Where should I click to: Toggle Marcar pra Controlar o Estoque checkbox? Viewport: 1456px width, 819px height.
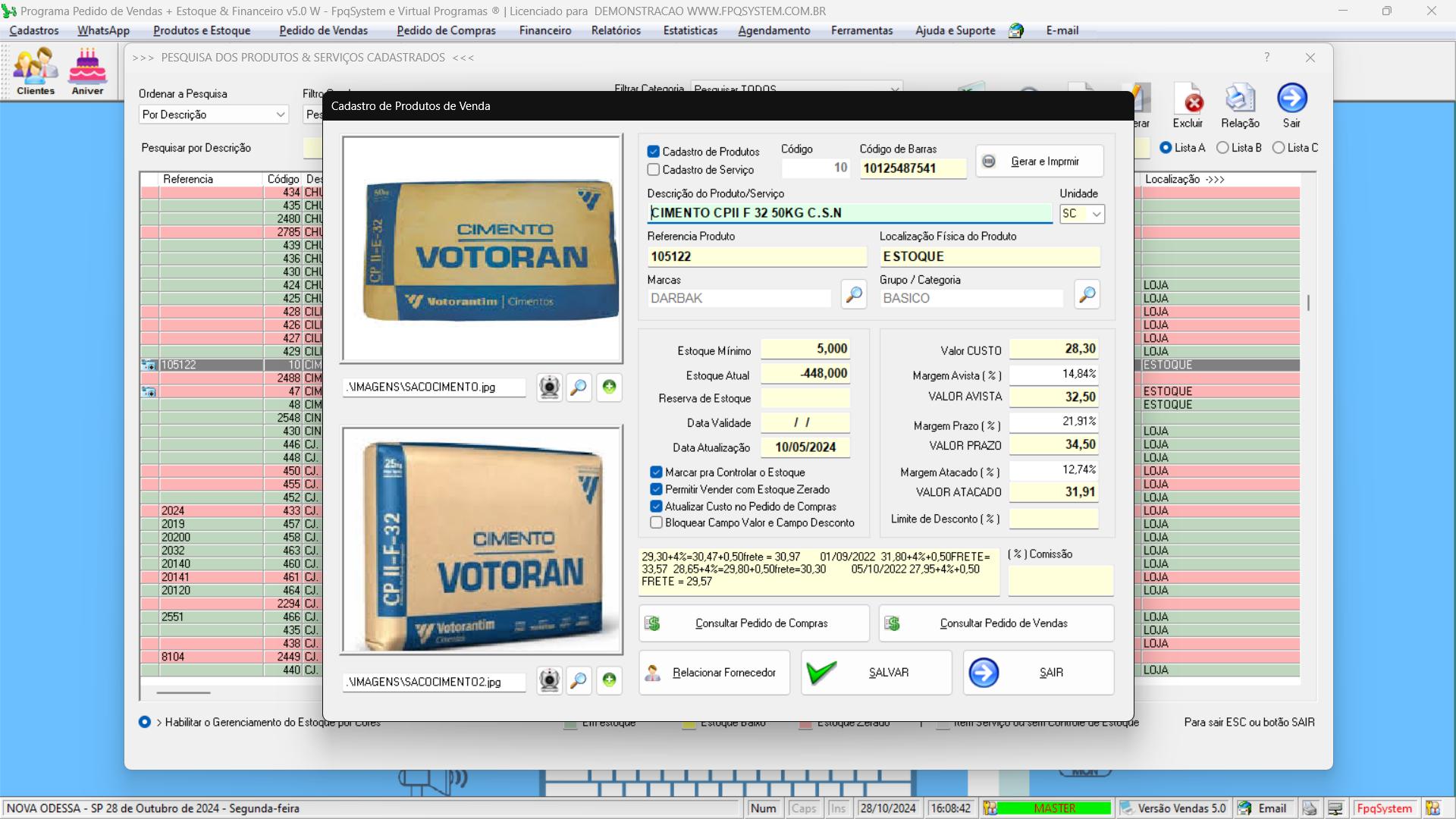pos(656,471)
